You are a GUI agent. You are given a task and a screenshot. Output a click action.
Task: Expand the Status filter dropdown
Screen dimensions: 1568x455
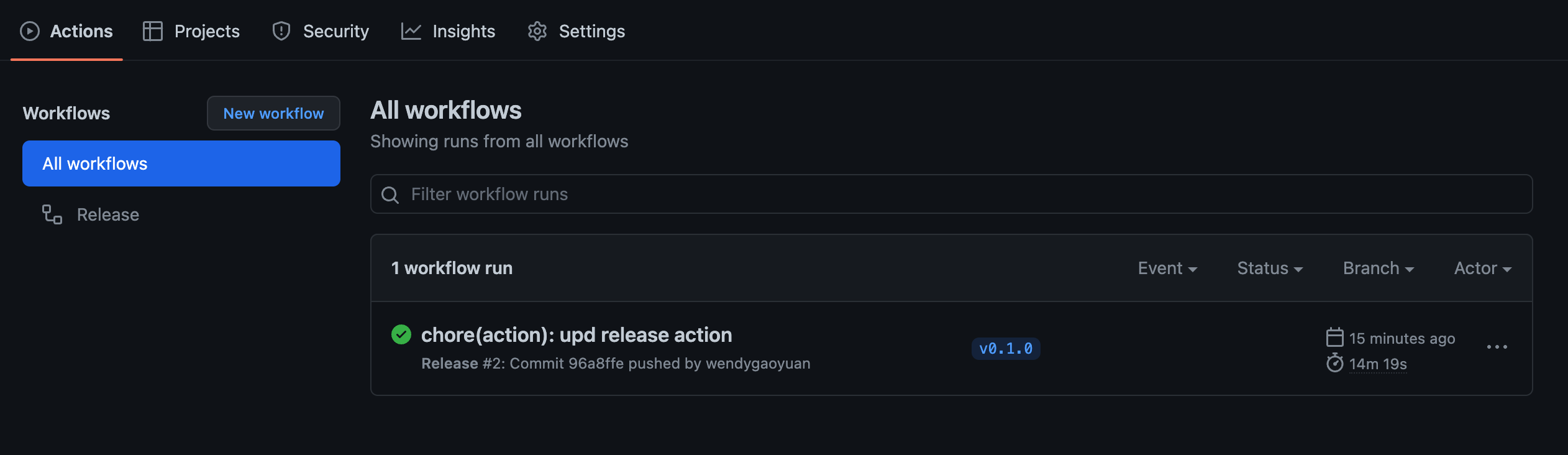tap(1269, 269)
